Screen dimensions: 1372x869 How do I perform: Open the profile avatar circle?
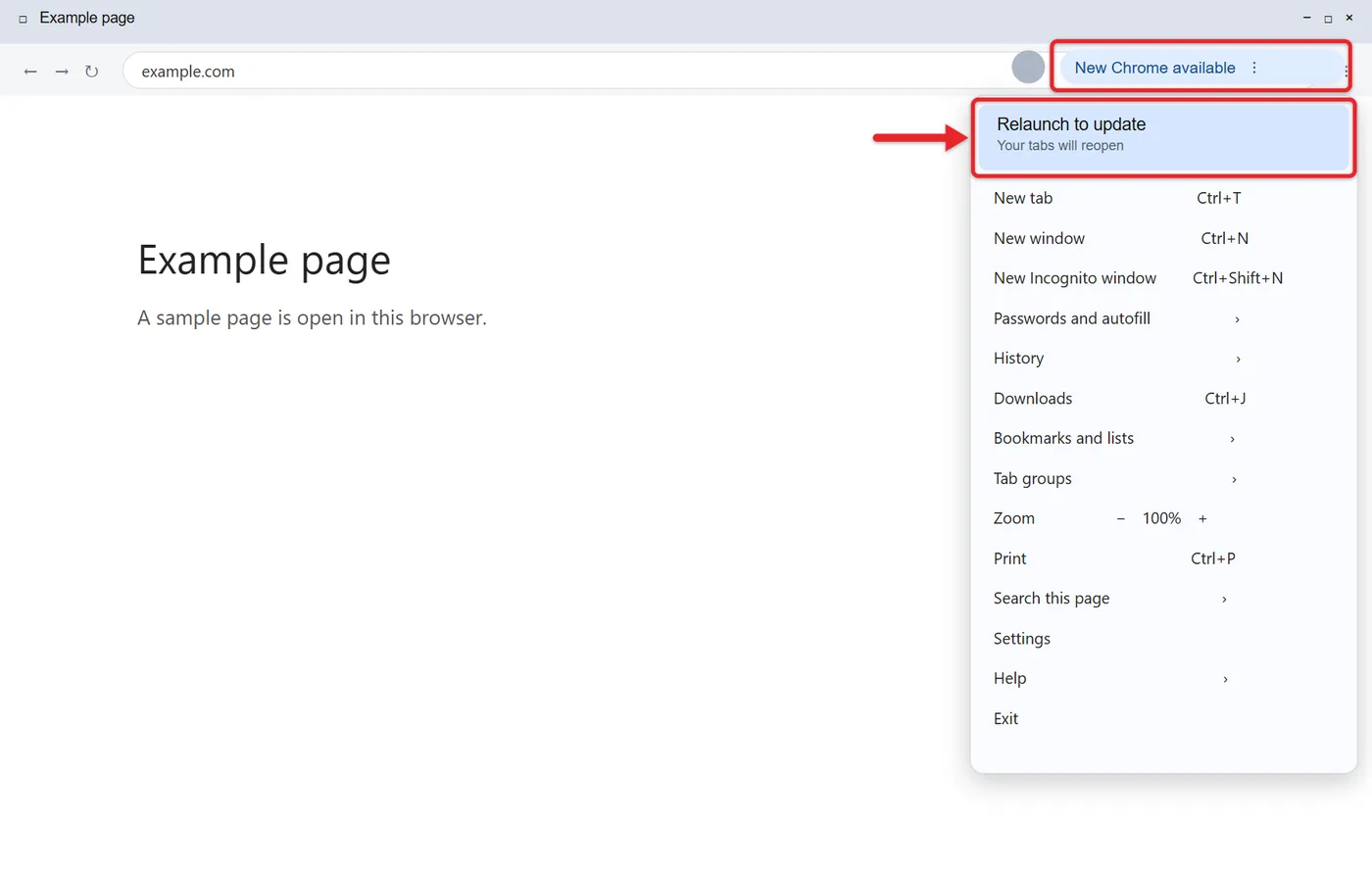[x=1028, y=68]
